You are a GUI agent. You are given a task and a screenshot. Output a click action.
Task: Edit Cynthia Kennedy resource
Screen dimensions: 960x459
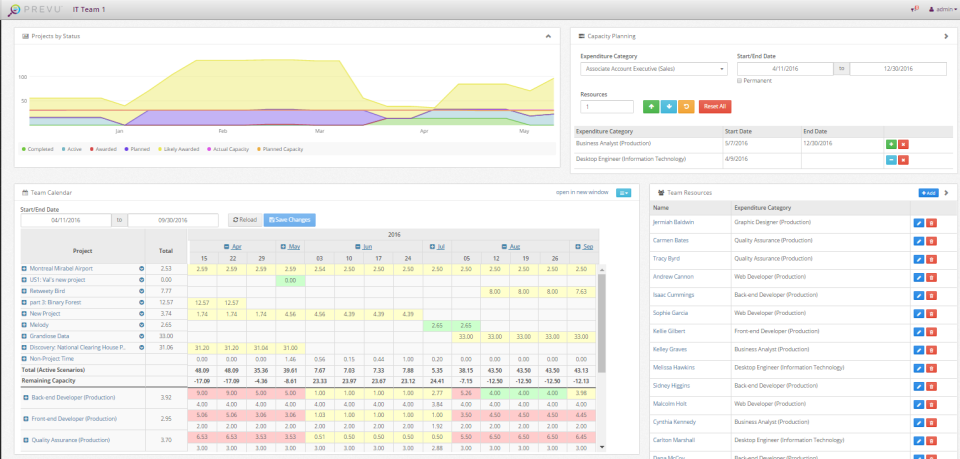click(x=919, y=423)
